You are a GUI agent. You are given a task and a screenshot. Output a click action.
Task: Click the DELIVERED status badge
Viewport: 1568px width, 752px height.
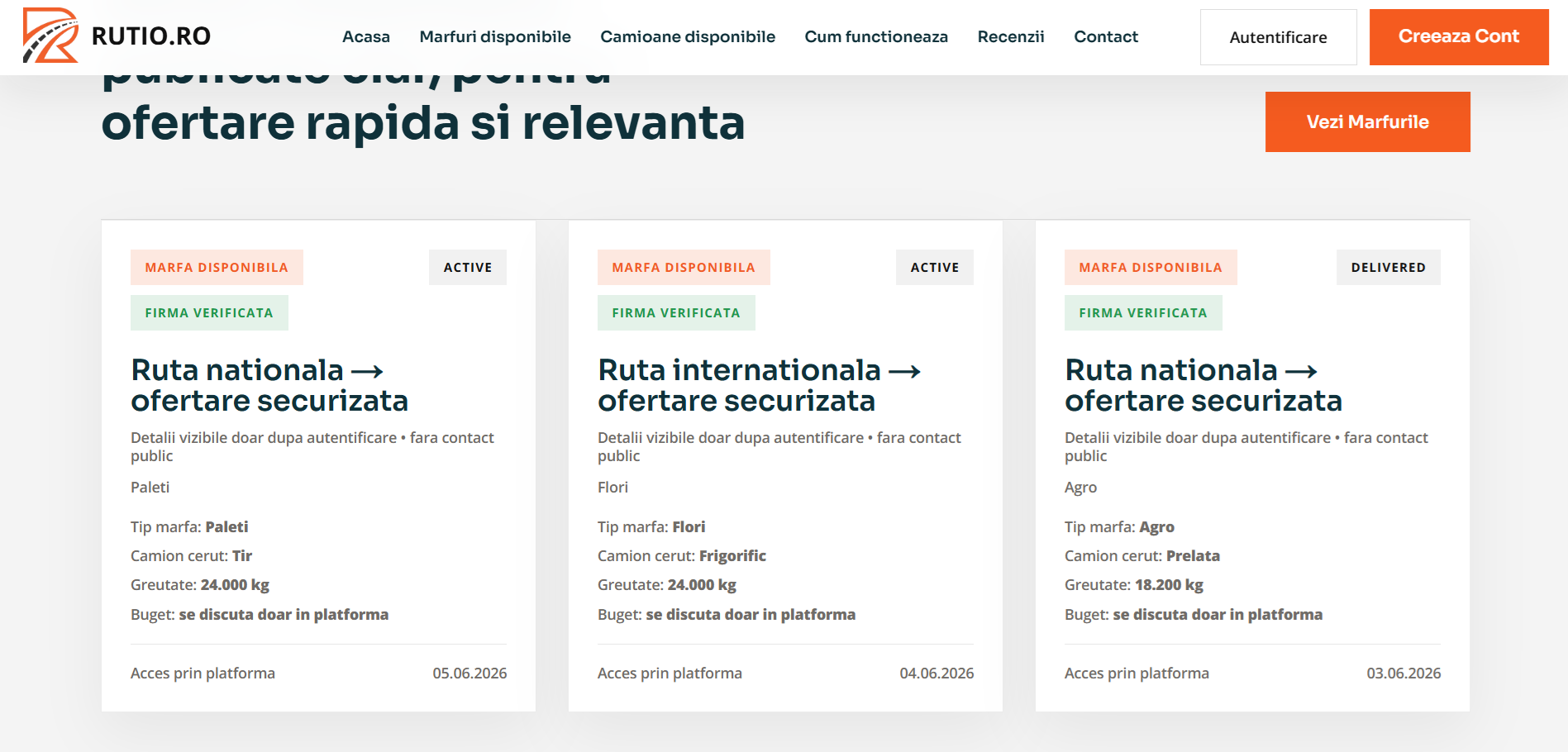point(1389,267)
